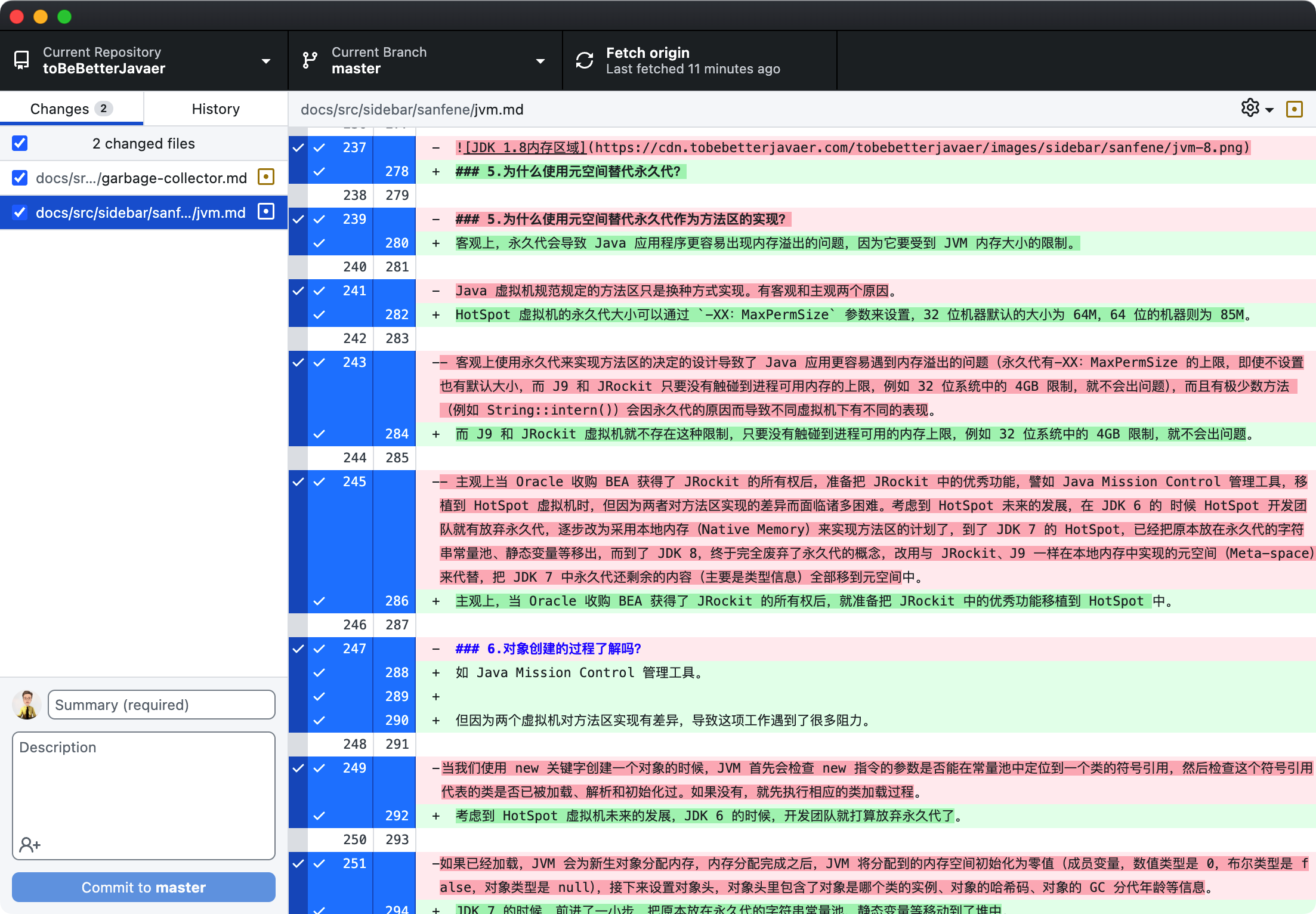Click the modified-file status icon for garbage-collector.md
The height and width of the screenshot is (914, 1316).
[266, 177]
